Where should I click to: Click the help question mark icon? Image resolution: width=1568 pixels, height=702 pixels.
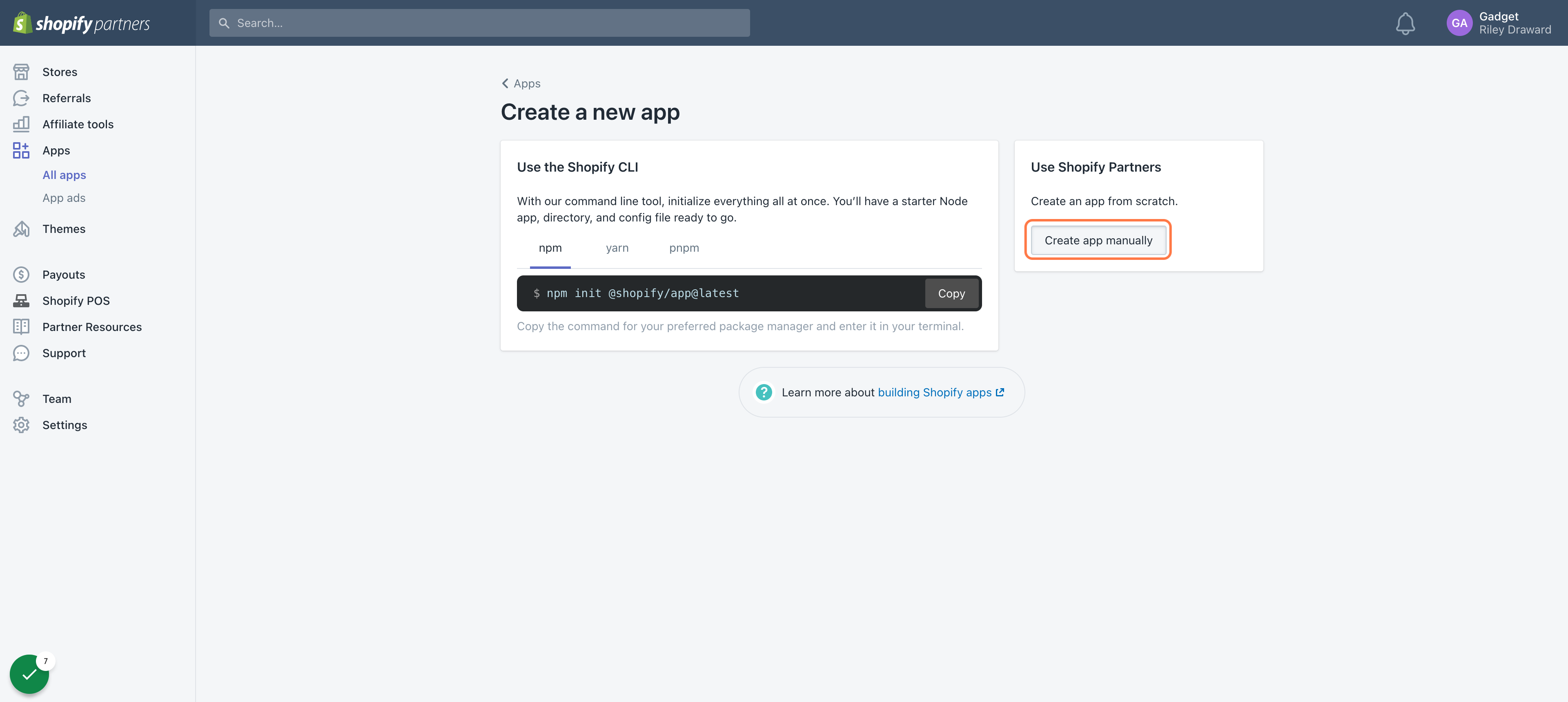[763, 392]
